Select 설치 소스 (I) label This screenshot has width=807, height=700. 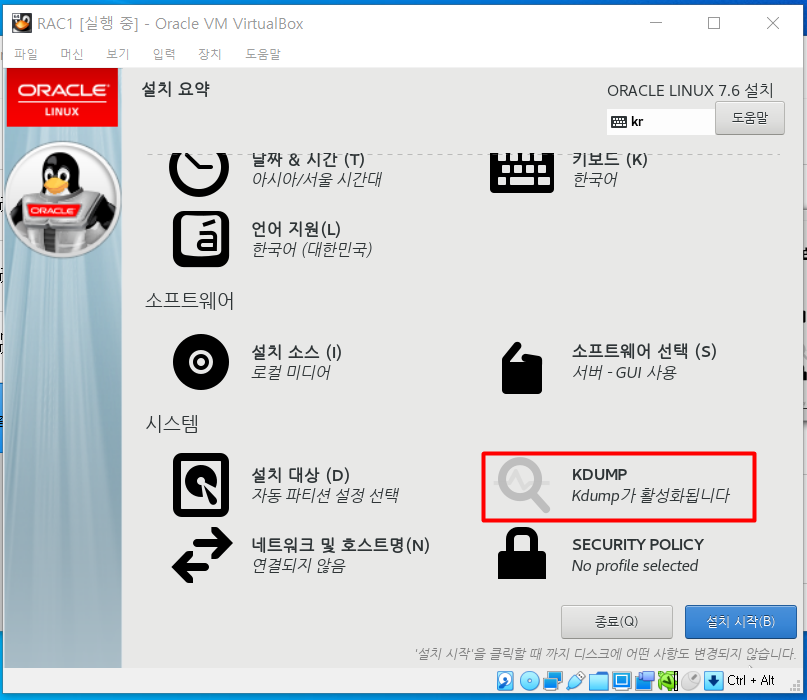click(x=296, y=352)
